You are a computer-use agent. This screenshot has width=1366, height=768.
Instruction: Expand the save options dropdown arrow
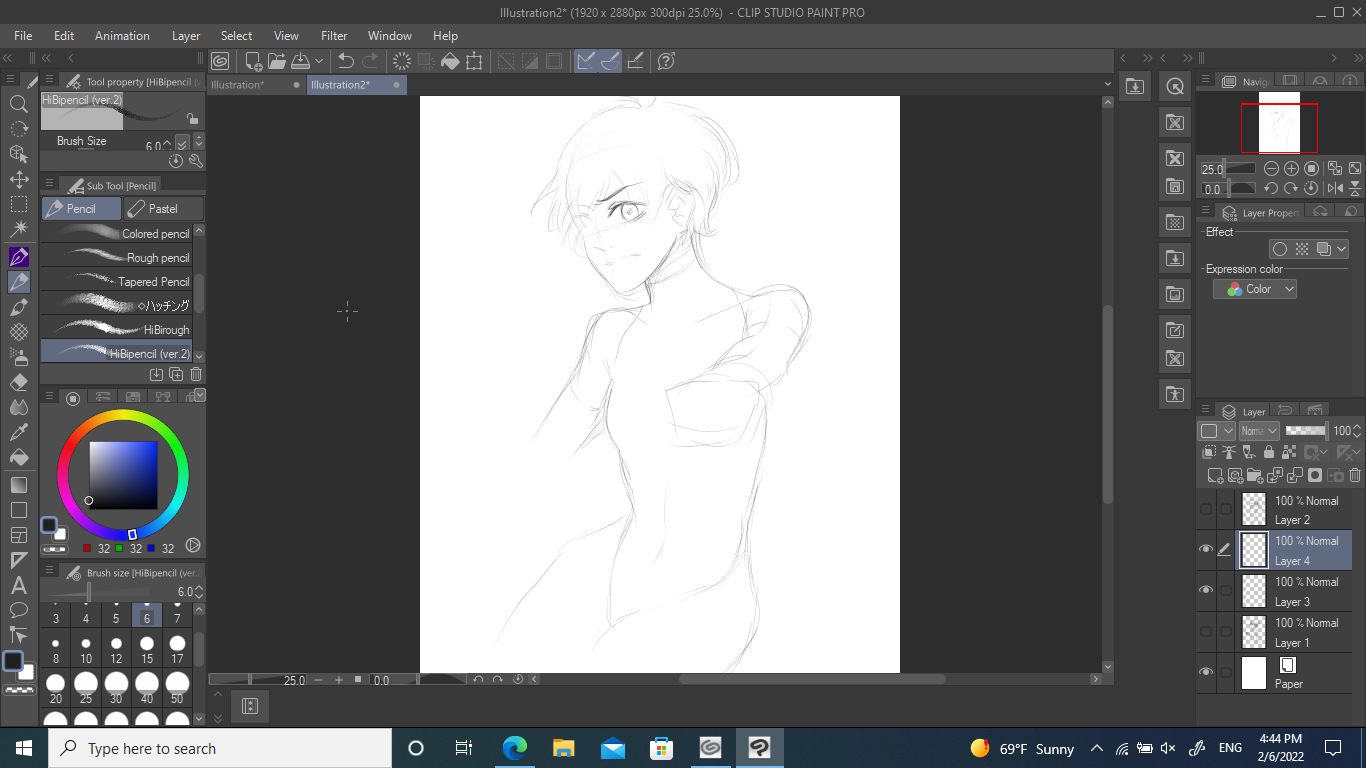319,61
